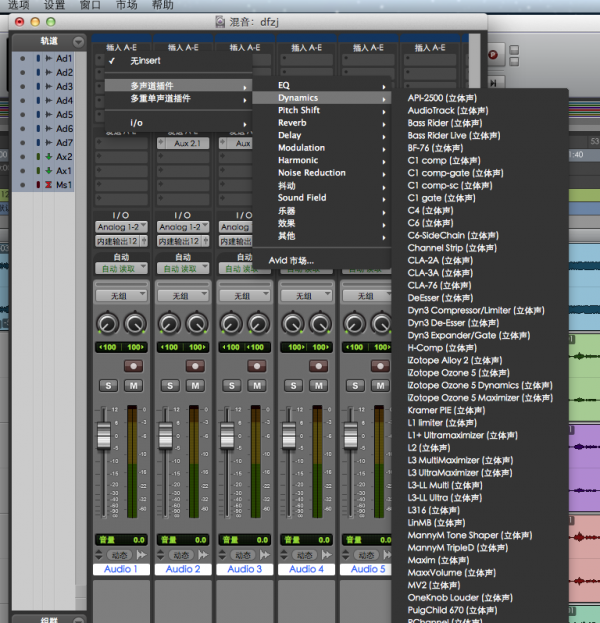This screenshot has height=623, width=600.
Task: Insert Dyn3 Compressor/Limiter stereo plug-in
Action: pos(476,310)
